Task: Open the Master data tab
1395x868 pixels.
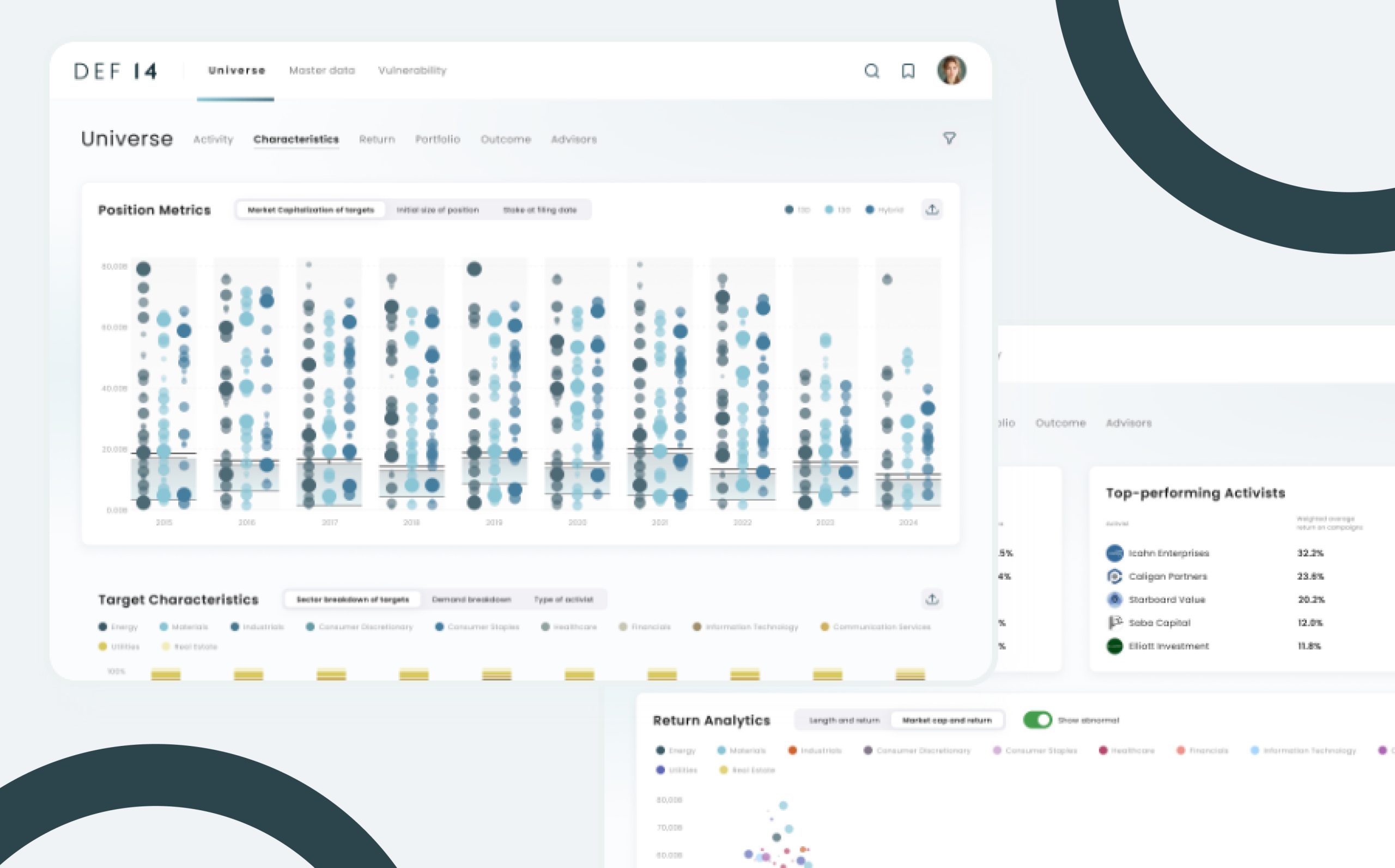Action: [x=322, y=71]
